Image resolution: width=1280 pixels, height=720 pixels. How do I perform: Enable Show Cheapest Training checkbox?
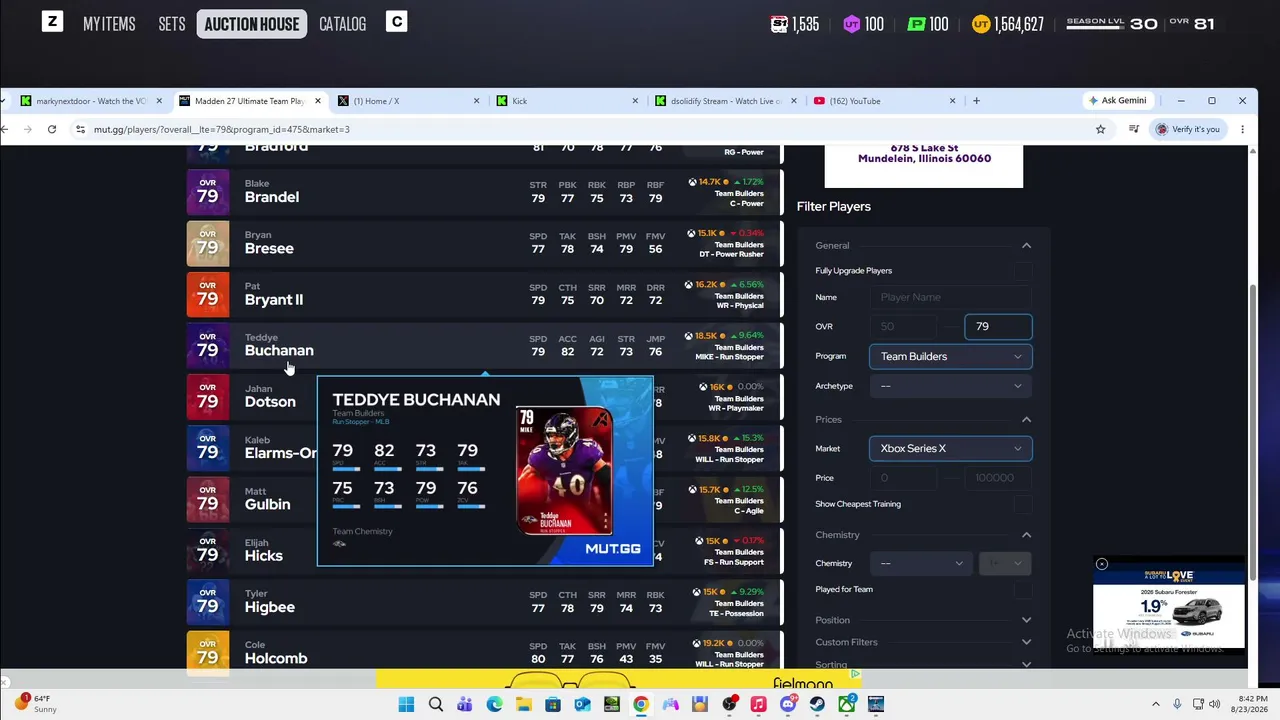(1021, 504)
